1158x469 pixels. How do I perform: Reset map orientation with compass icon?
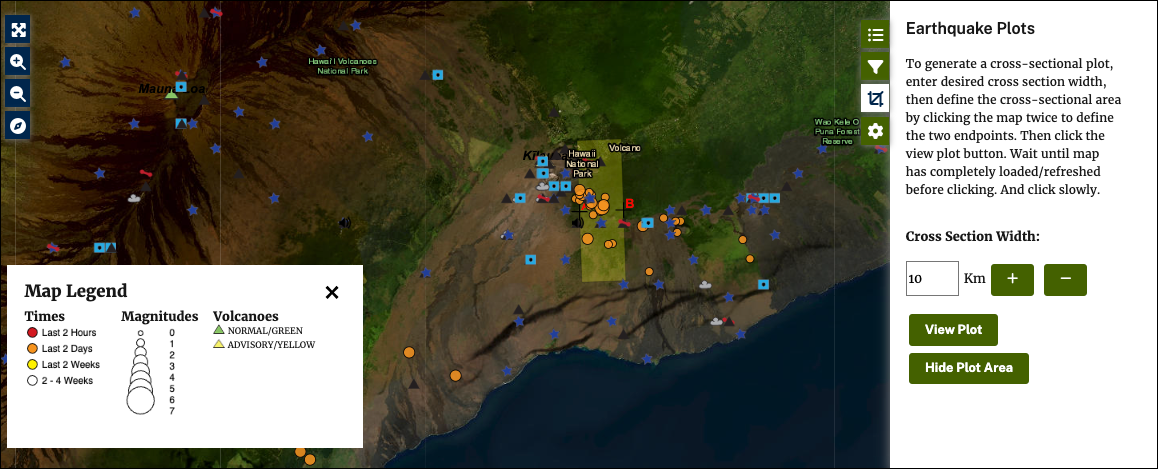[18, 126]
